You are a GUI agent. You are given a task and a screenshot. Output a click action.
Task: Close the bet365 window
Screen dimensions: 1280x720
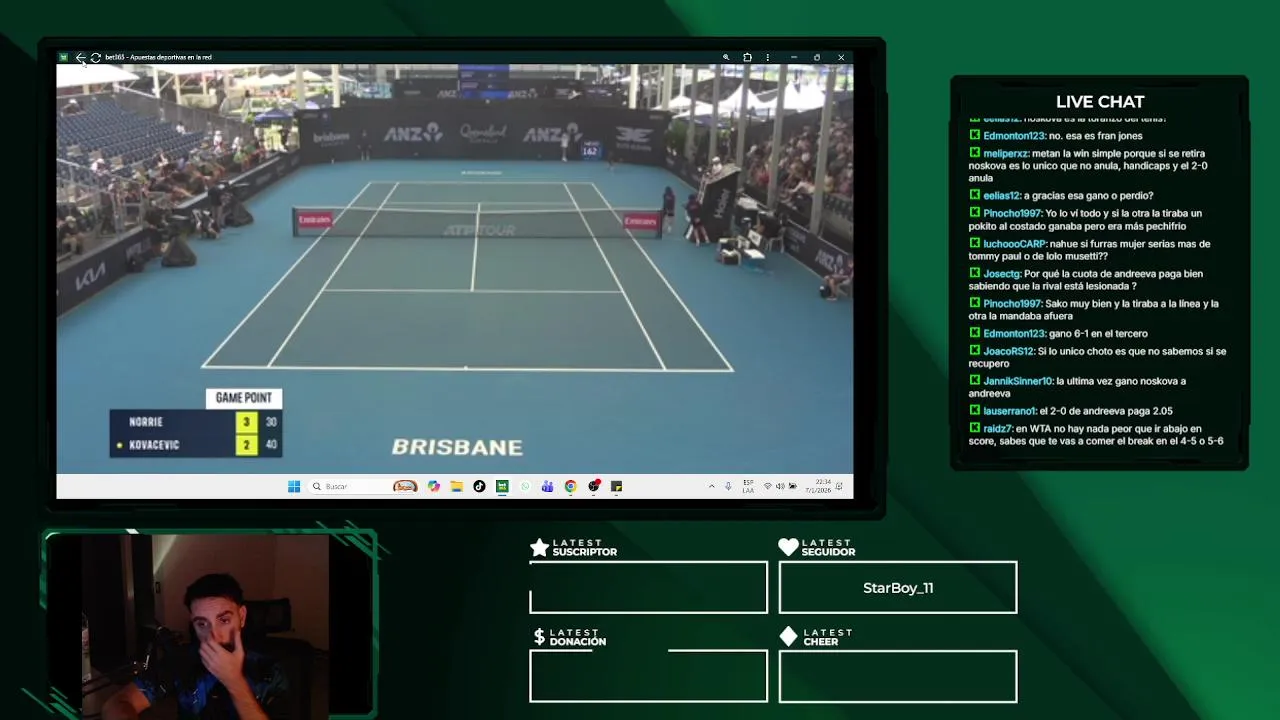tap(841, 57)
